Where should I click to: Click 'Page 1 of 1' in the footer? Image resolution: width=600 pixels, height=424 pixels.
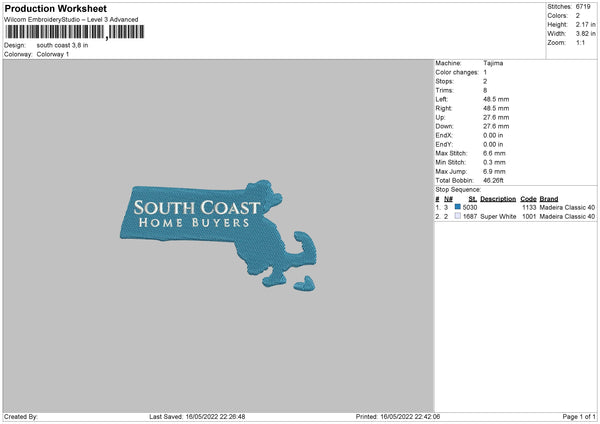(579, 417)
